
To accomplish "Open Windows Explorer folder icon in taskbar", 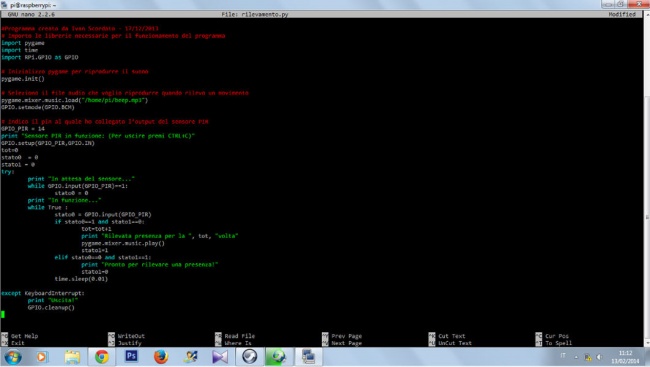I will [72, 357].
